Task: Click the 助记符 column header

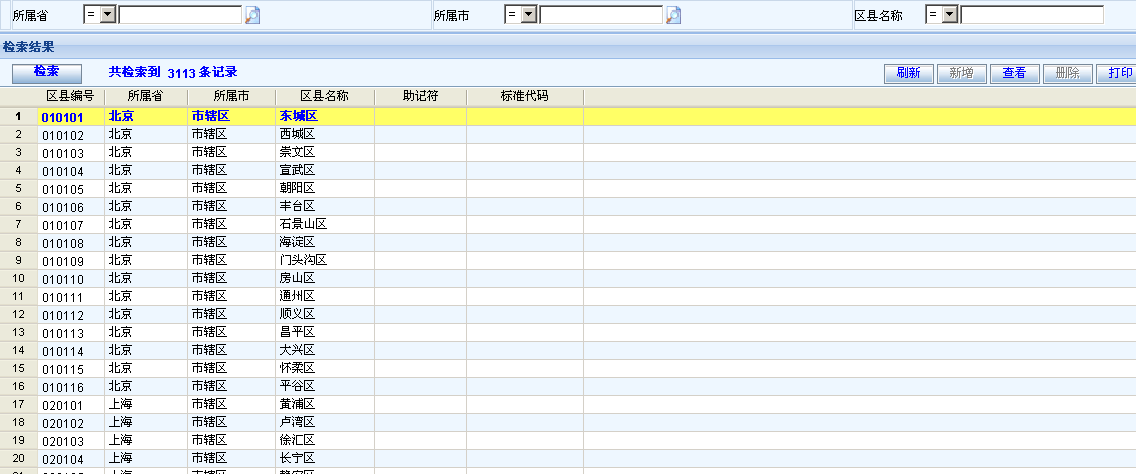Action: coord(420,96)
